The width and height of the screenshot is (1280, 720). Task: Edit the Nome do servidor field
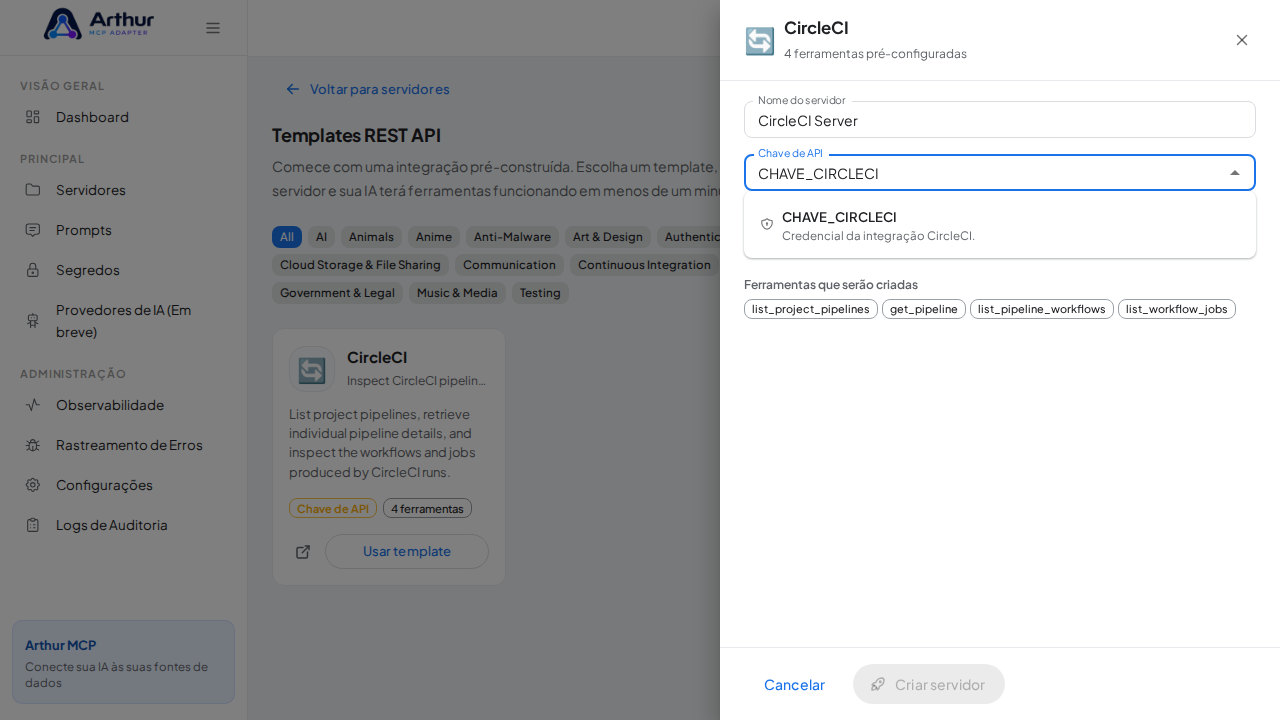pos(1000,120)
